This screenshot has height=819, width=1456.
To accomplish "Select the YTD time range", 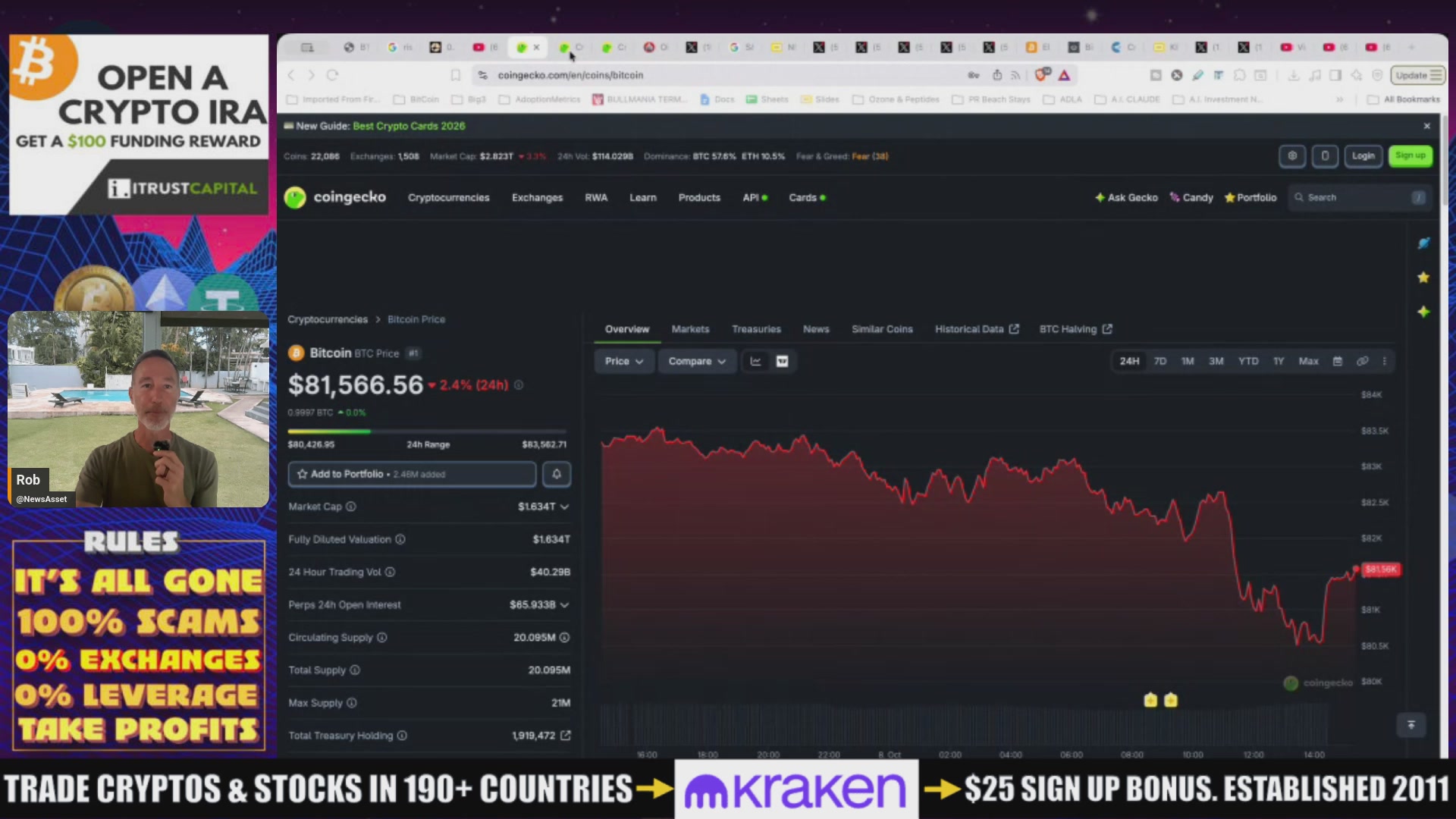I will 1248,361.
